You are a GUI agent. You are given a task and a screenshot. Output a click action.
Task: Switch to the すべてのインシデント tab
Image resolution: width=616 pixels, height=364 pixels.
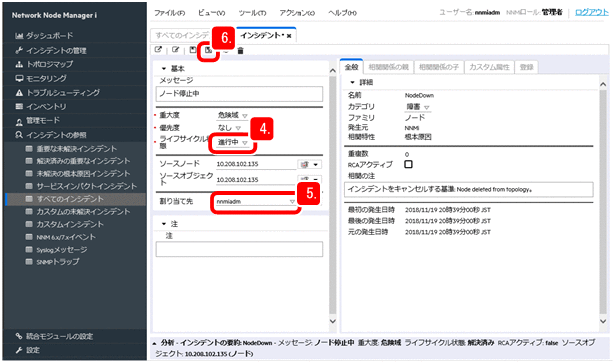click(182, 35)
